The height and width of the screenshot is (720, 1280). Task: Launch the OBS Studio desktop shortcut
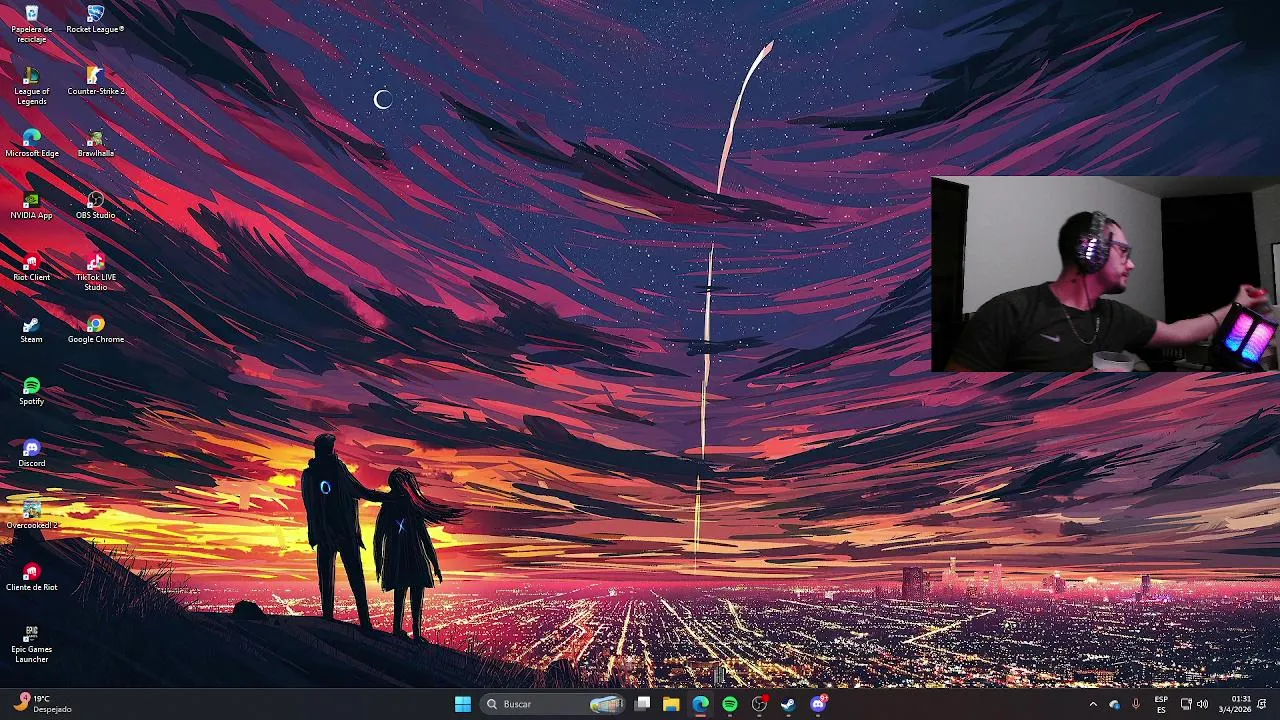[x=95, y=205]
